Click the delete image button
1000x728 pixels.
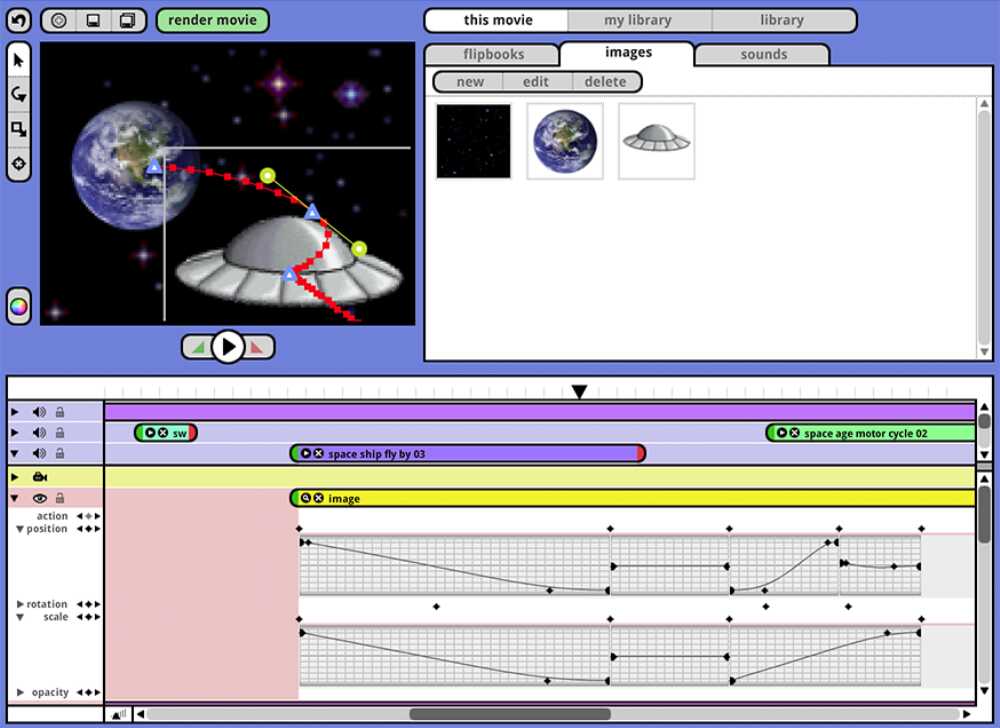(605, 82)
